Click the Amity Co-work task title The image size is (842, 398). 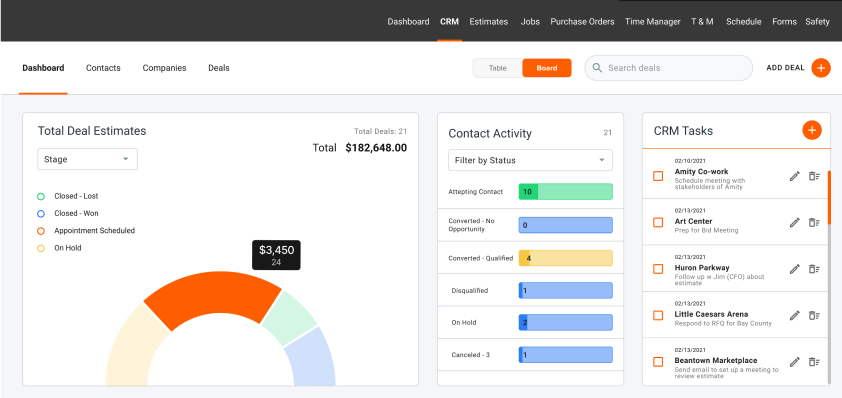[x=701, y=172]
